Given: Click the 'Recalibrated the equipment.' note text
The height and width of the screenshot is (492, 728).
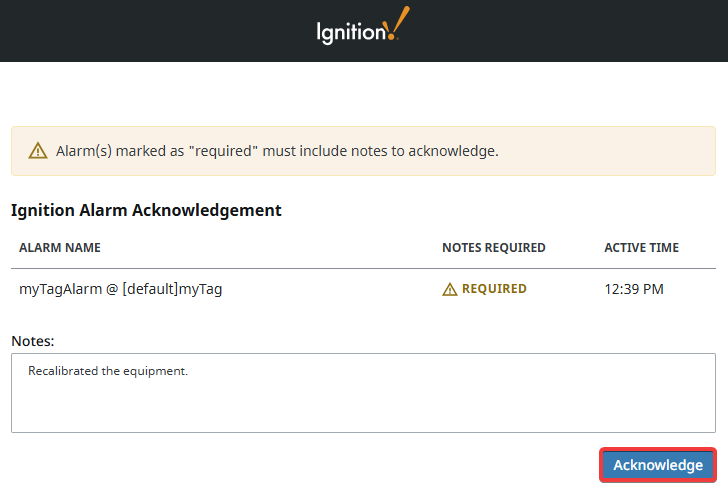Looking at the screenshot, I should (x=108, y=371).
